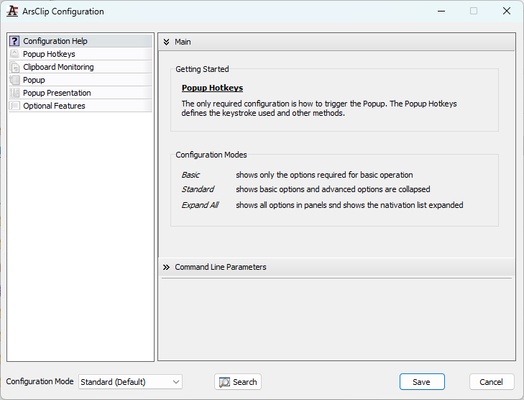
Task: Expand the Command Line Parameters chevron
Action: [166, 267]
